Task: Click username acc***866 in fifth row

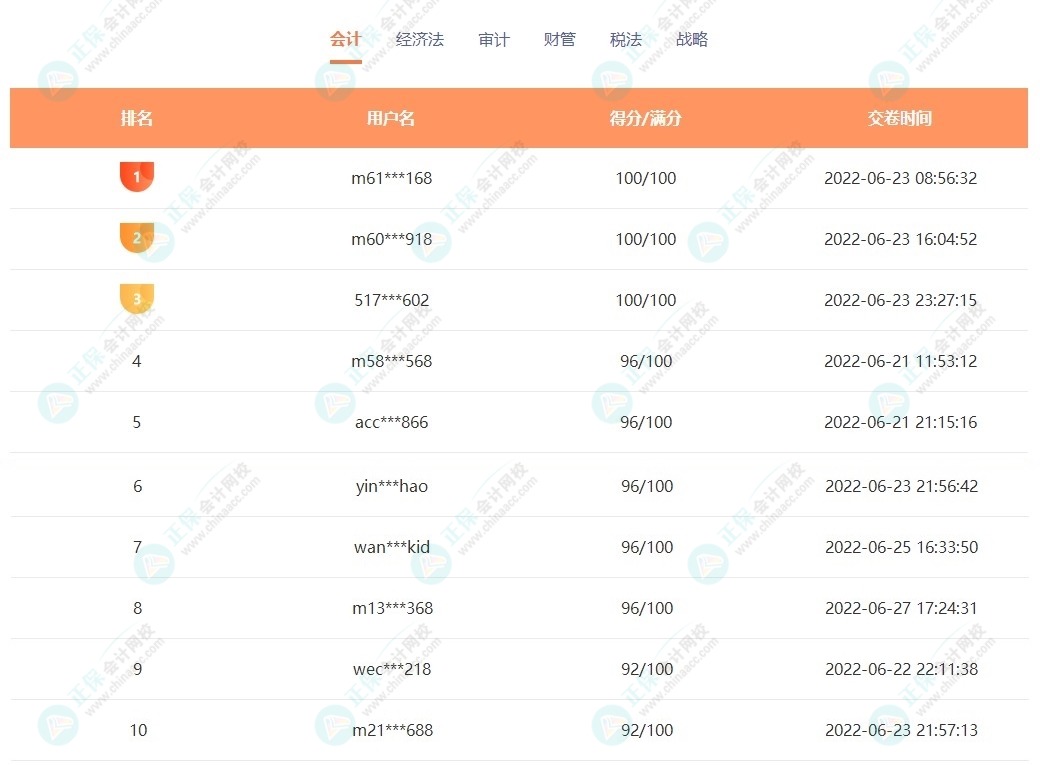Action: (391, 422)
